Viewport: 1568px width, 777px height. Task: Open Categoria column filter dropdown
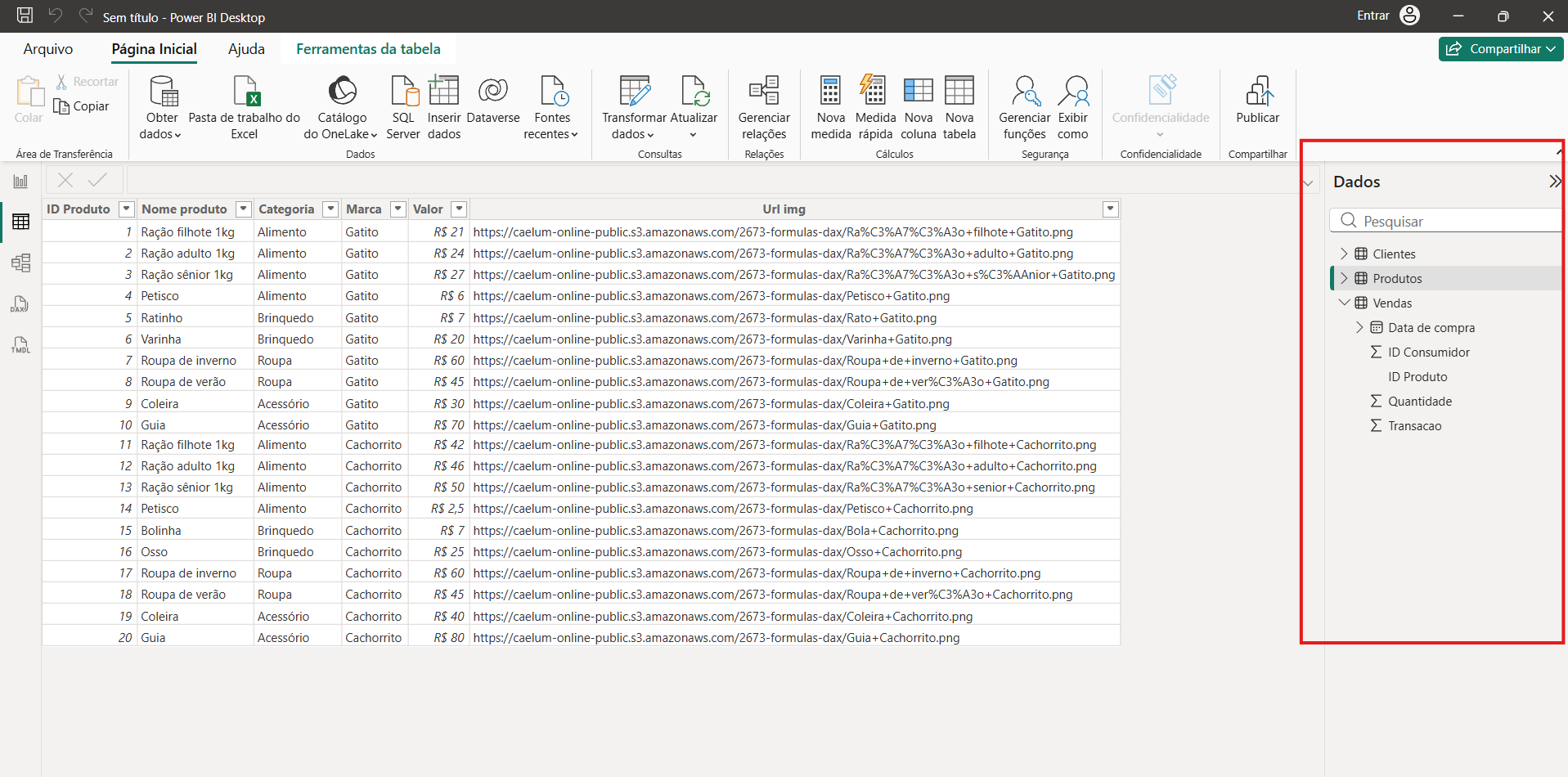[x=331, y=209]
